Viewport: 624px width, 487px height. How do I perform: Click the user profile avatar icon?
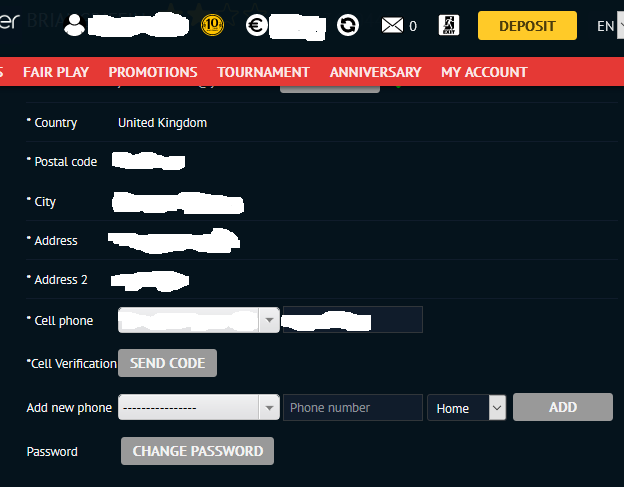pyautogui.click(x=74, y=25)
